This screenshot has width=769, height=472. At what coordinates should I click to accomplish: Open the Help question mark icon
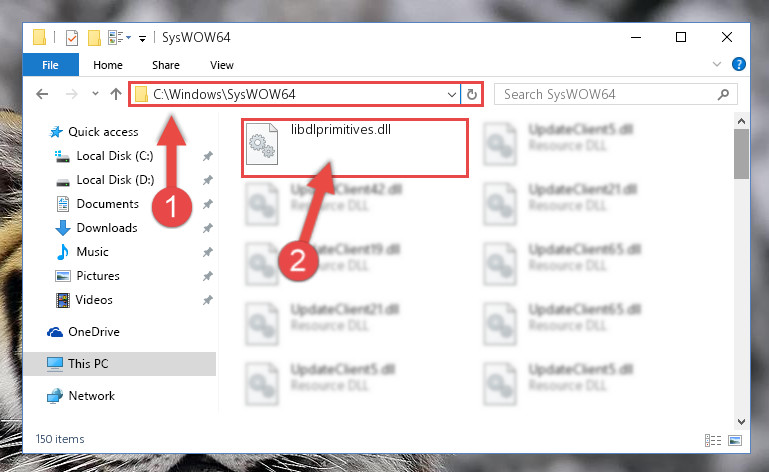(738, 64)
